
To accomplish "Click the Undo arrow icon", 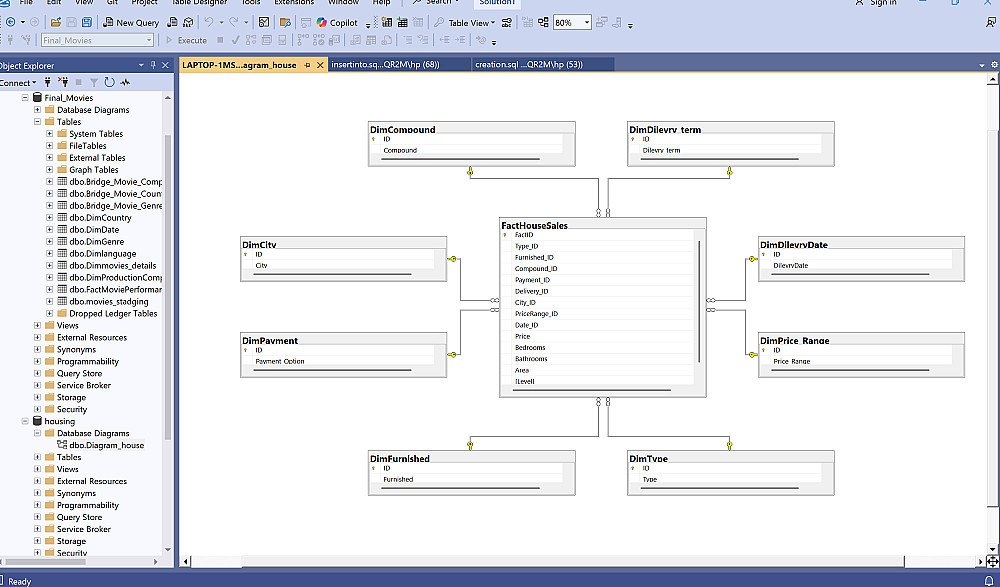I will tap(209, 22).
